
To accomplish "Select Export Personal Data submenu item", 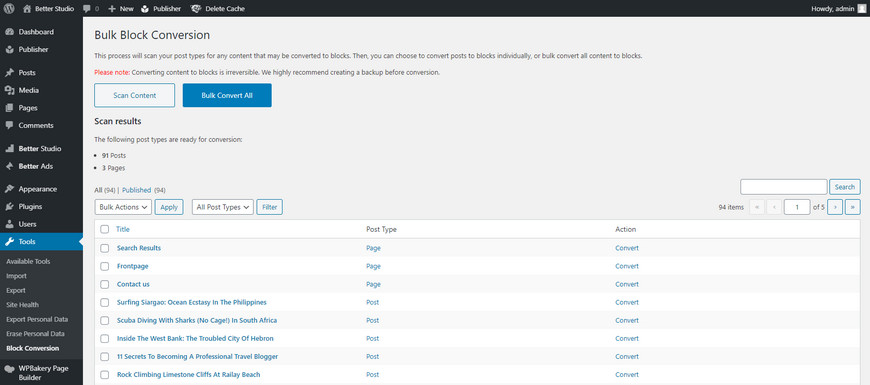I will (x=37, y=319).
